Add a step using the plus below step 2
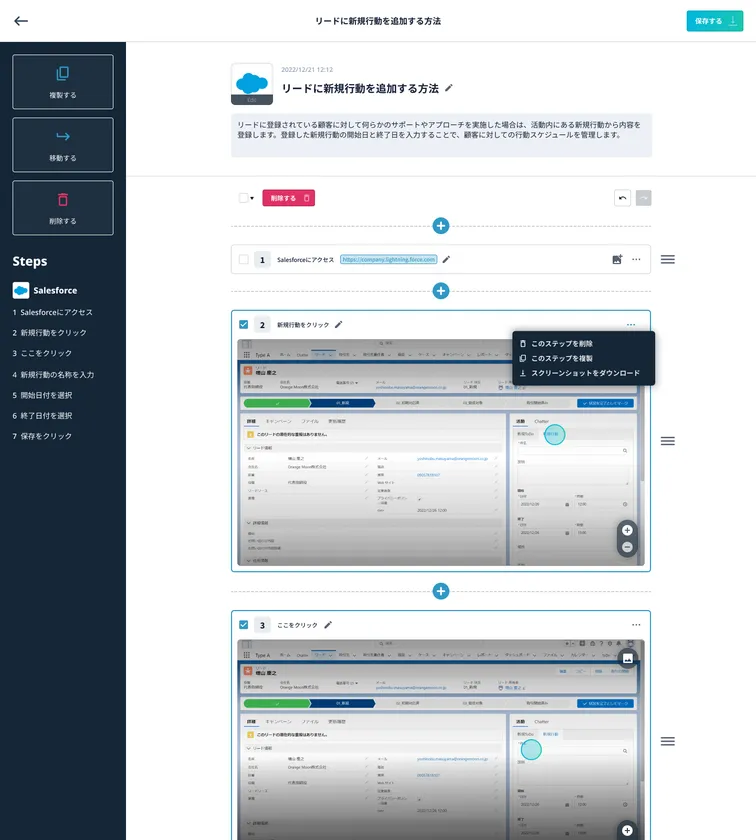756x840 pixels. pyautogui.click(x=440, y=591)
